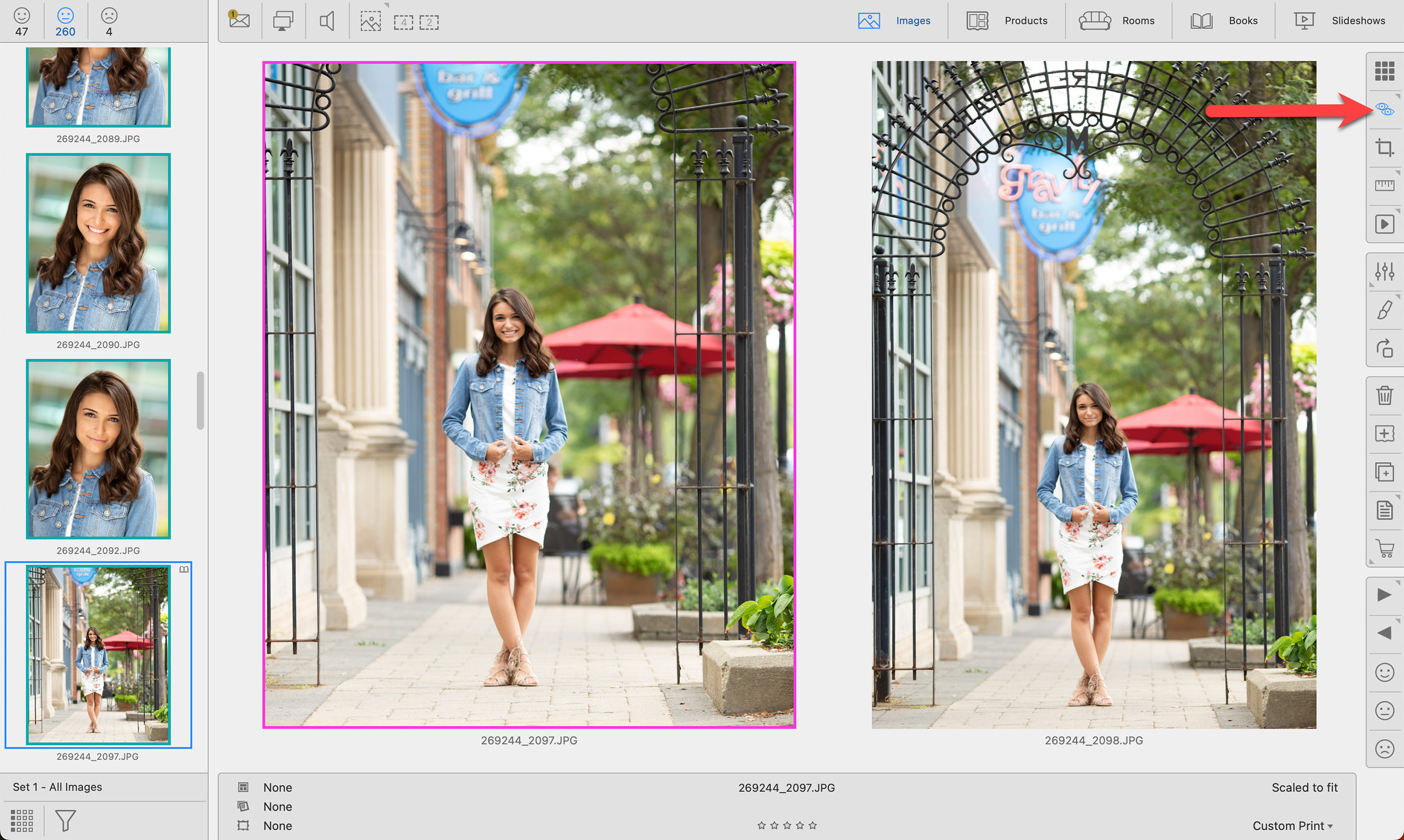This screenshot has height=840, width=1404.
Task: Click the crop tool icon
Action: pos(1384,148)
